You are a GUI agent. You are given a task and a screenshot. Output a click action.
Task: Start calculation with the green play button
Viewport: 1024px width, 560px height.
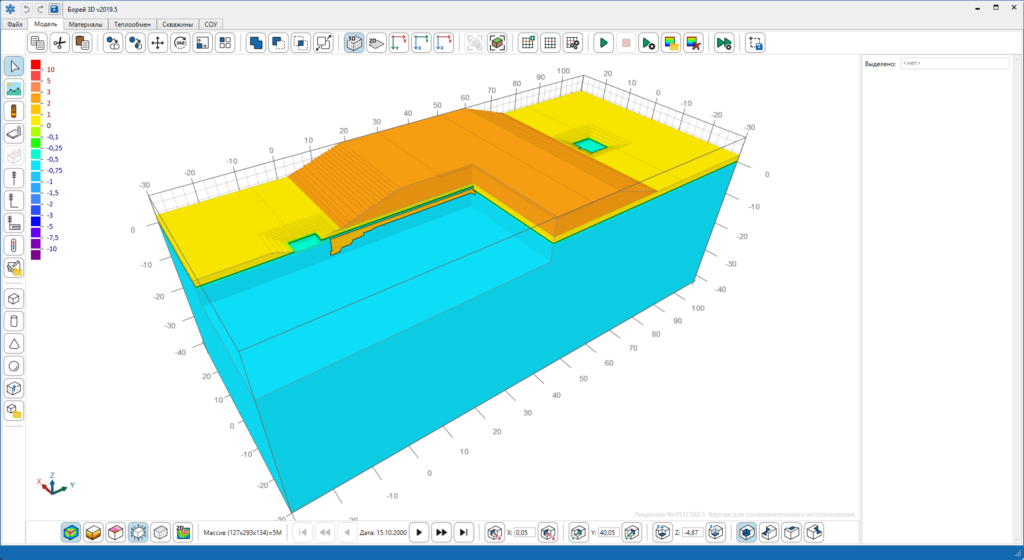[x=603, y=43]
